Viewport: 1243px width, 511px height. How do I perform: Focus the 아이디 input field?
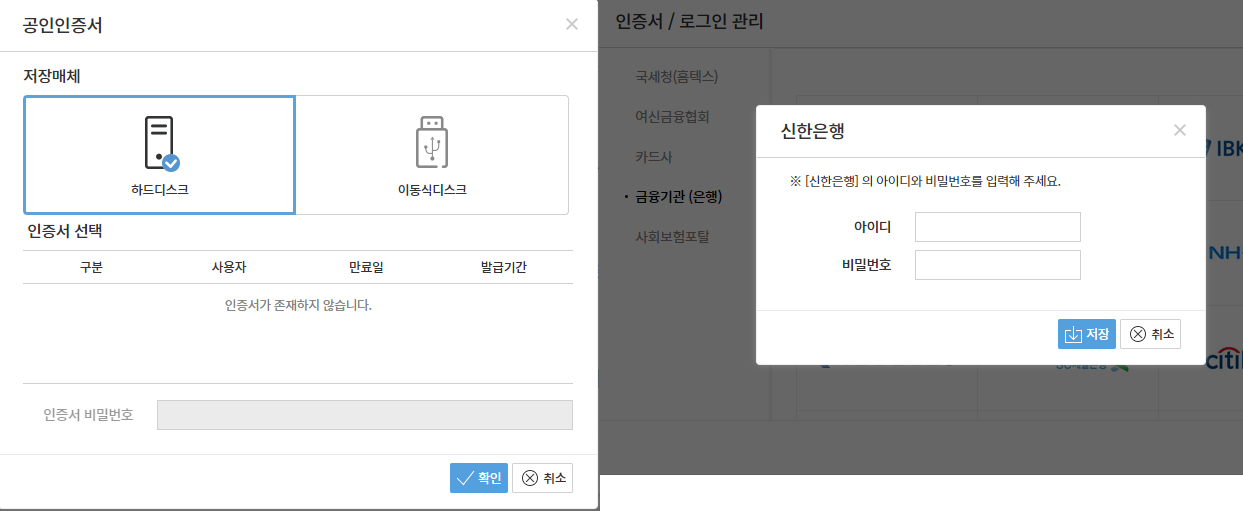(997, 227)
